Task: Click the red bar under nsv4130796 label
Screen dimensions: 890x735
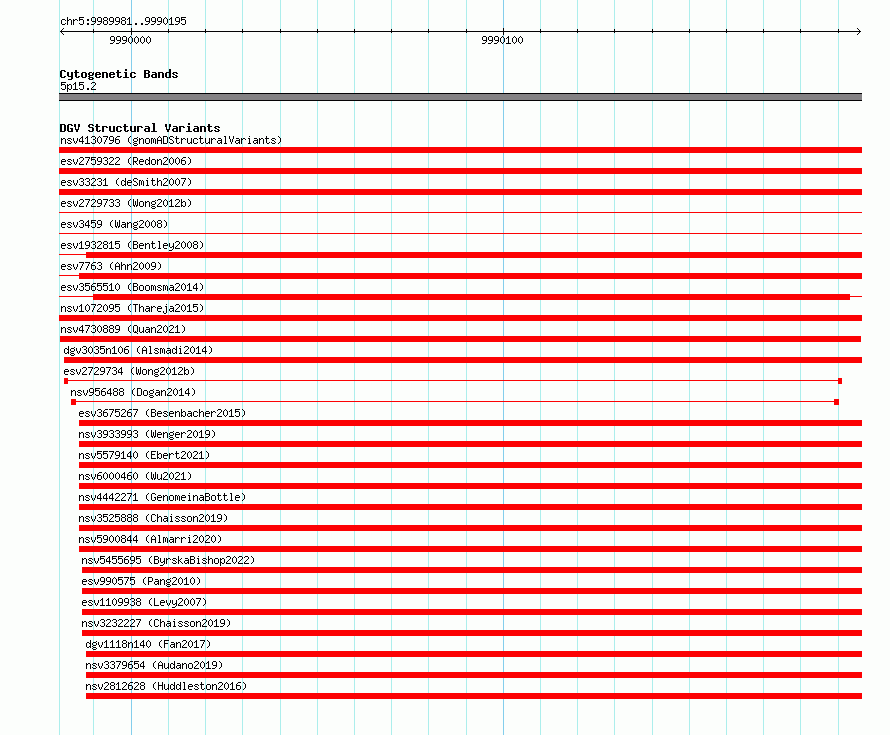Action: point(460,150)
